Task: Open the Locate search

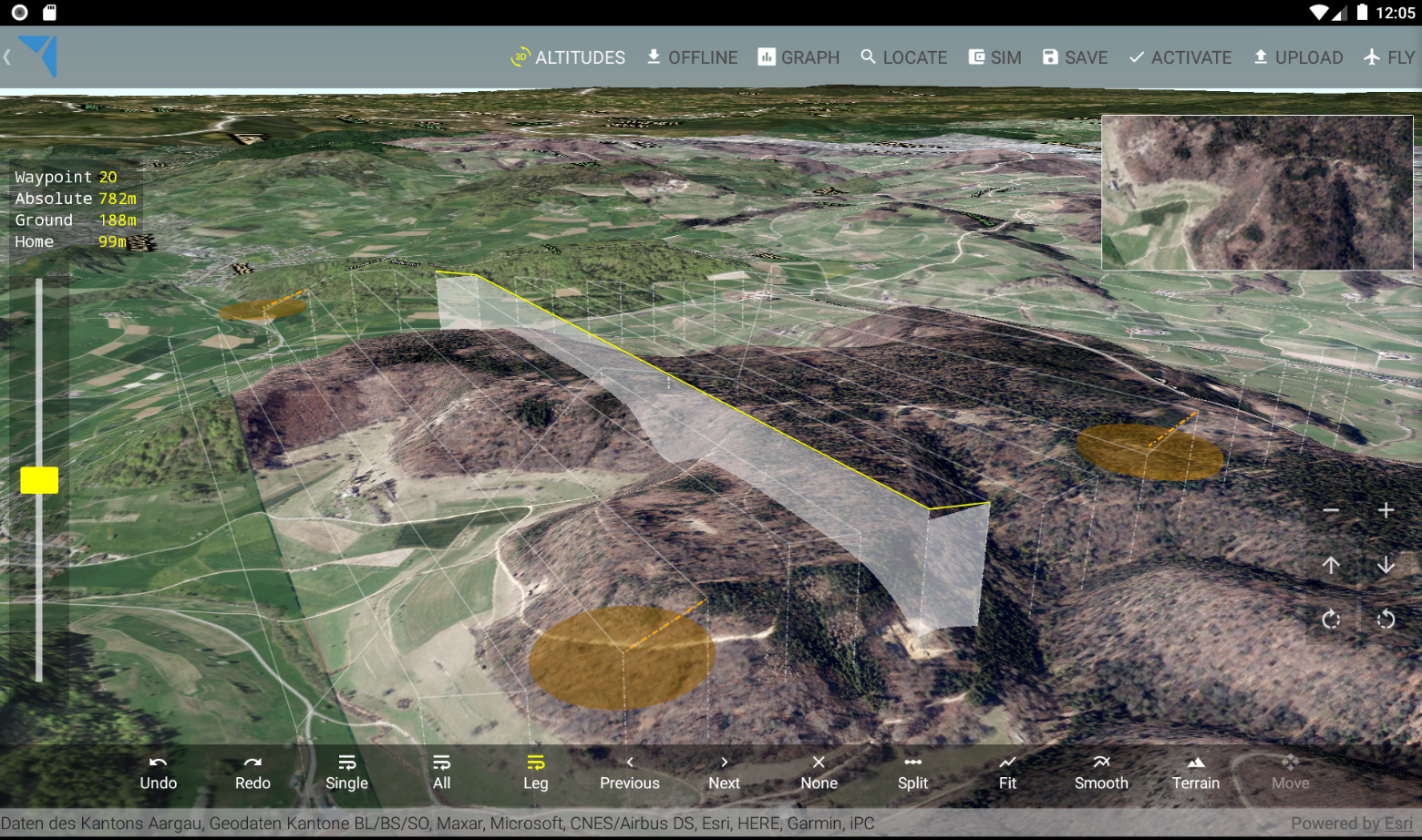Action: [903, 57]
